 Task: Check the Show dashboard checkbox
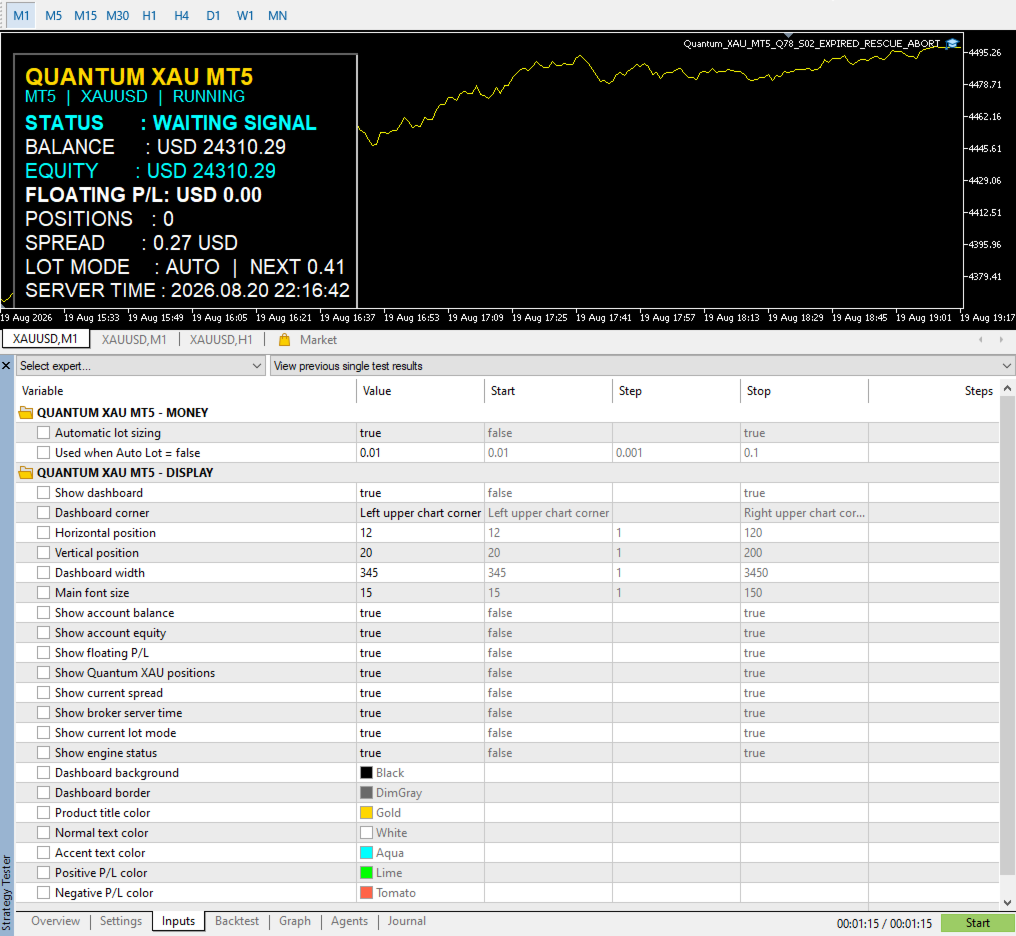[43, 493]
